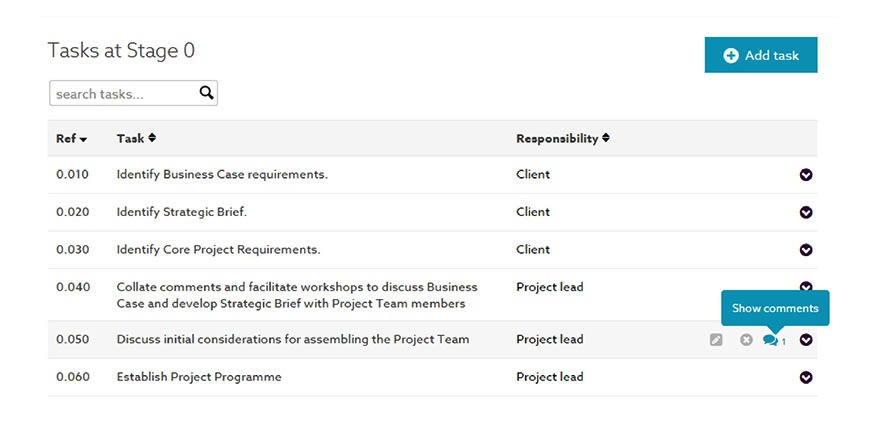
Task: Select the Identify Strategic Brief task
Action: [181, 212]
